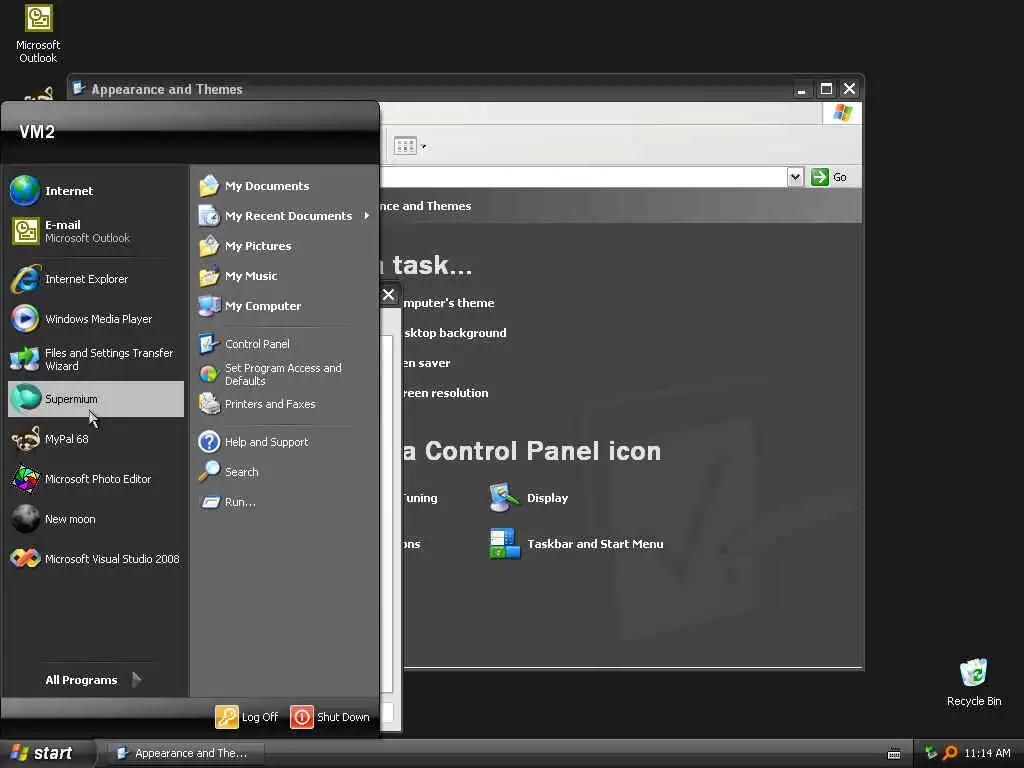The height and width of the screenshot is (768, 1024).
Task: Open Internet Explorer from Start menu
Action: click(95, 279)
